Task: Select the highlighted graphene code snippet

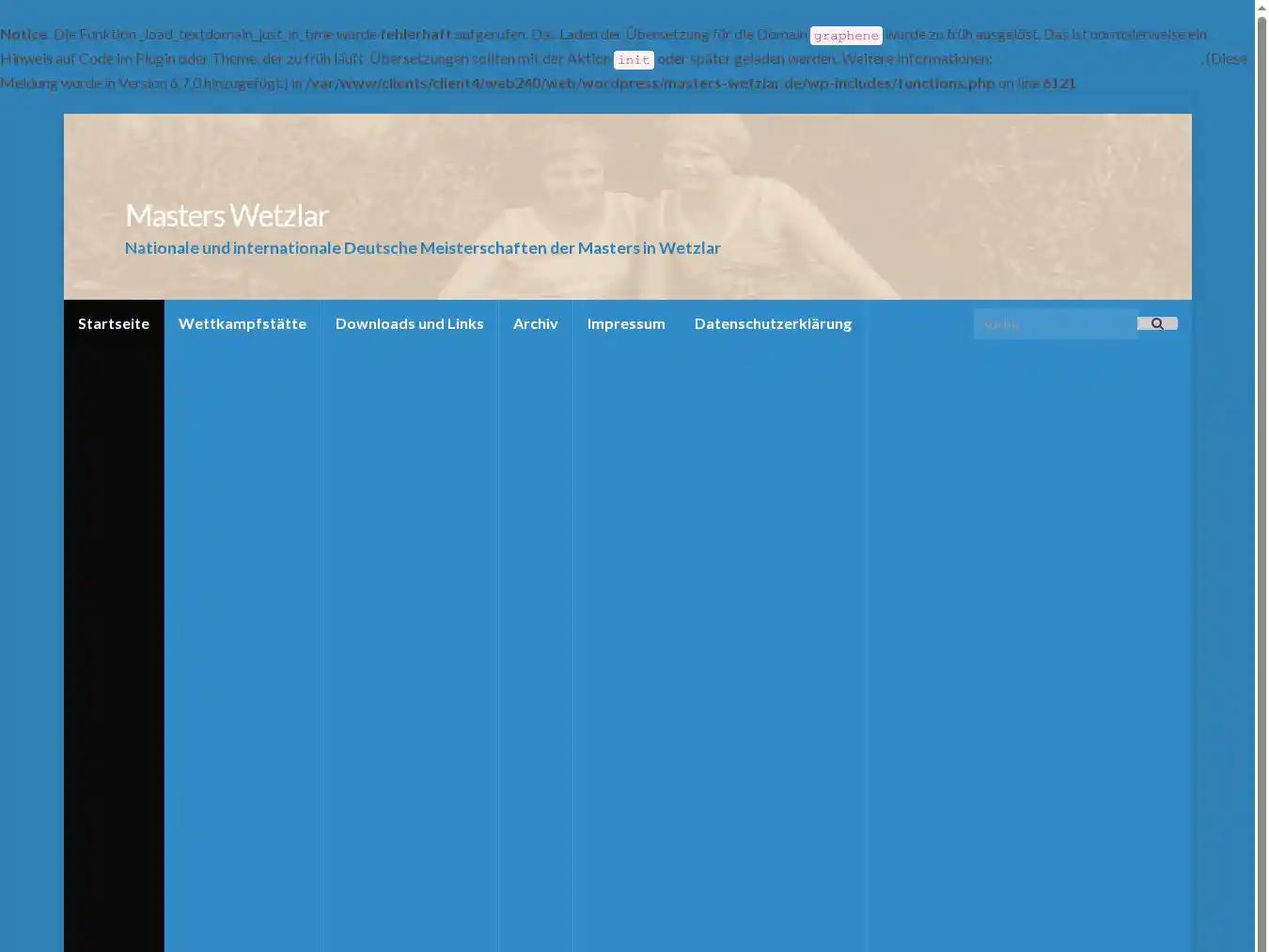Action: coord(845,35)
